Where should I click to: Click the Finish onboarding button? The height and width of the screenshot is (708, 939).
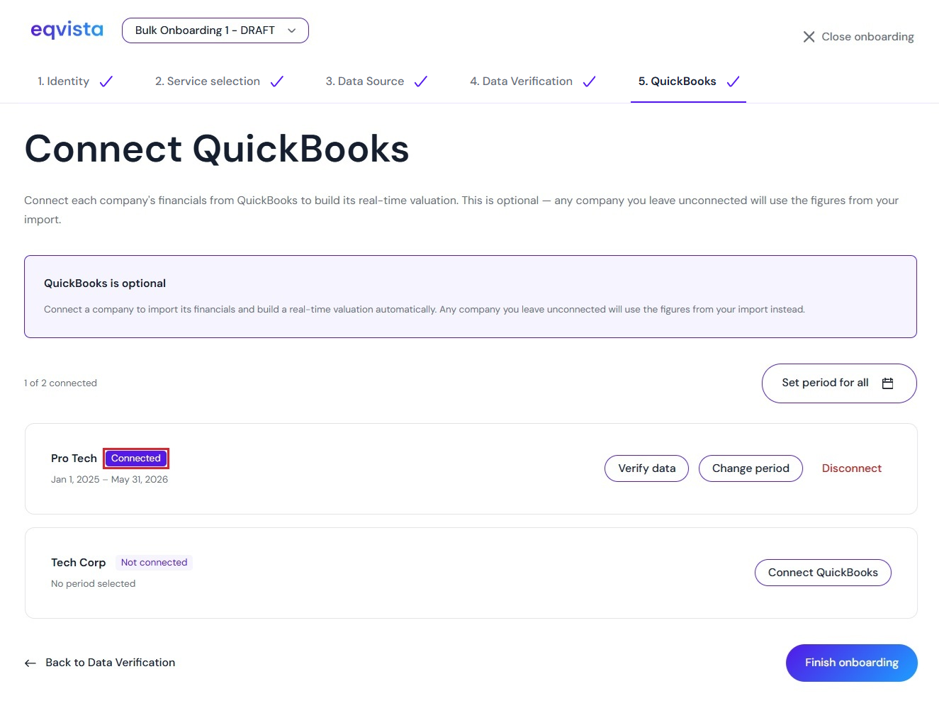pos(852,663)
